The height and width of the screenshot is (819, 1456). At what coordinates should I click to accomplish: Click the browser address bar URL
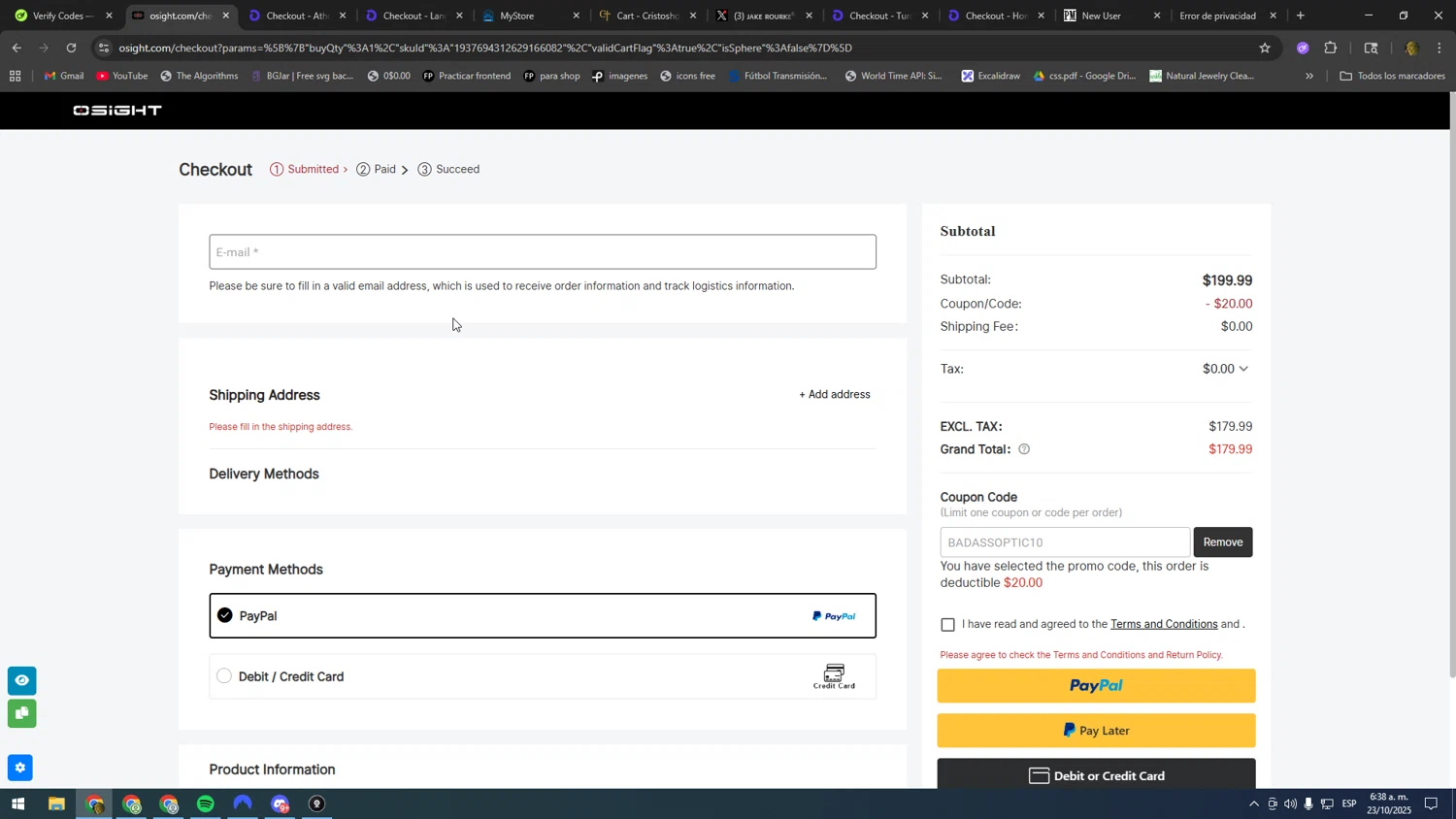(x=485, y=48)
